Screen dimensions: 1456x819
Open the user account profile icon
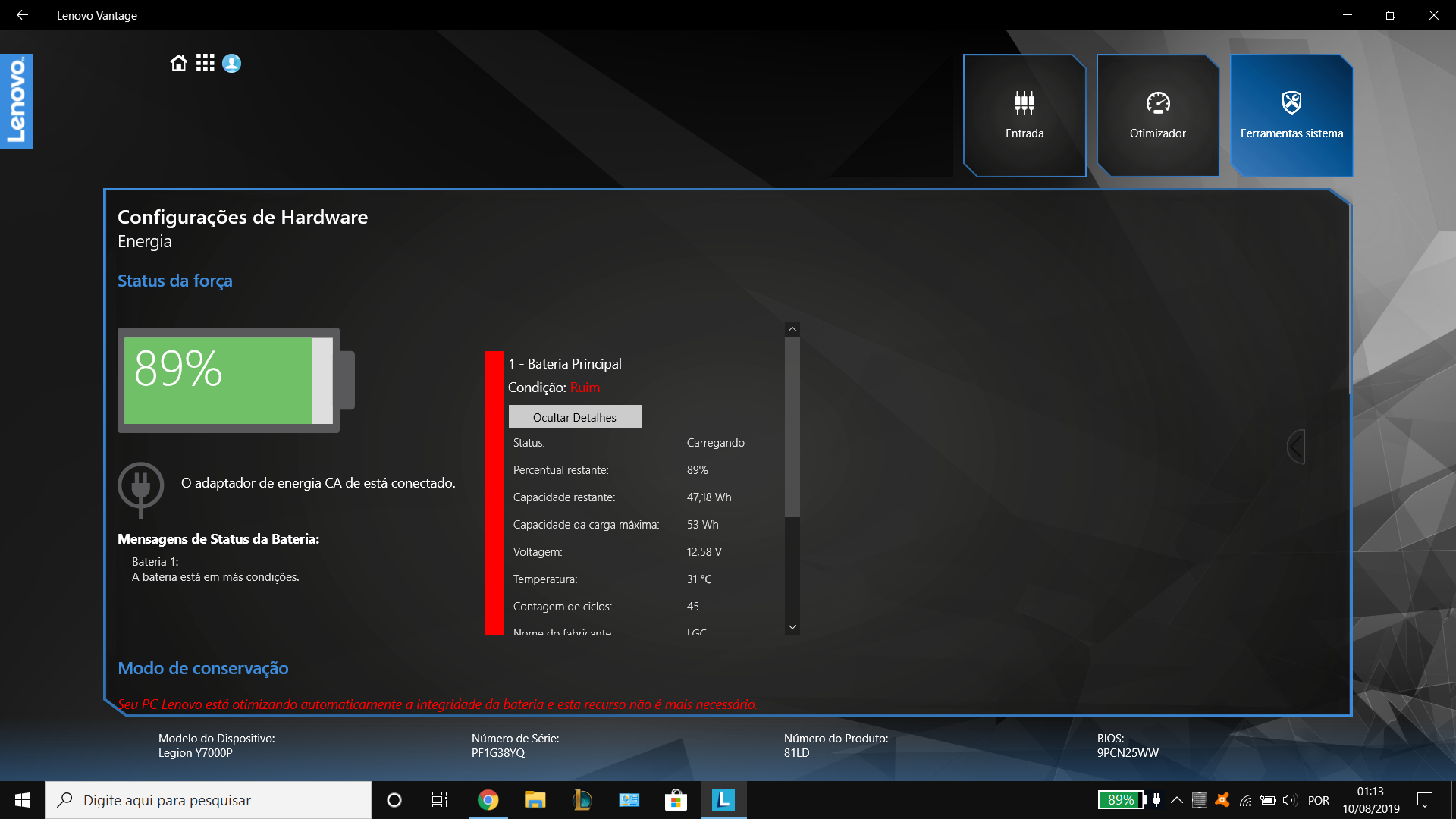pos(231,64)
